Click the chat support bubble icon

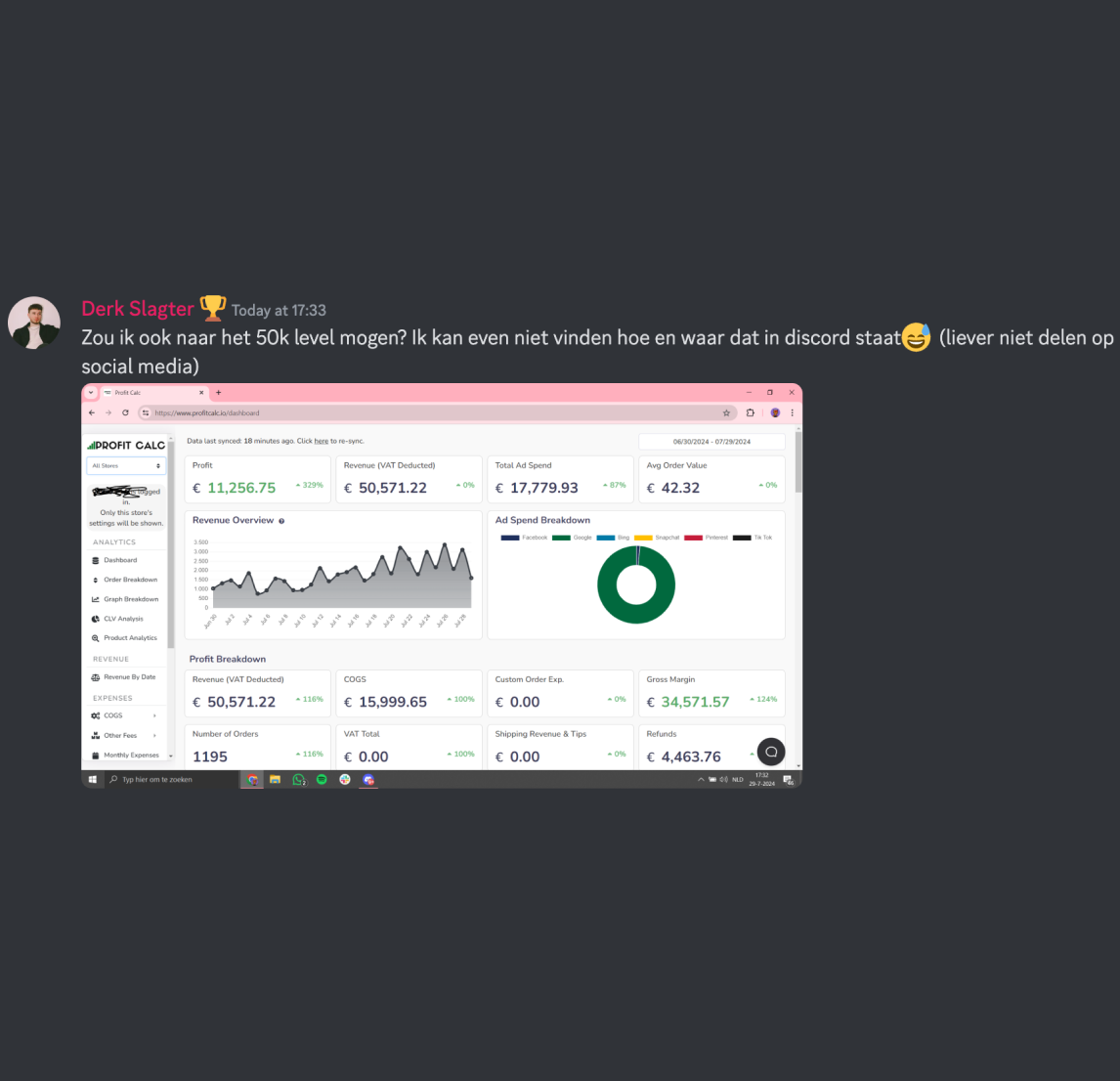[x=771, y=752]
